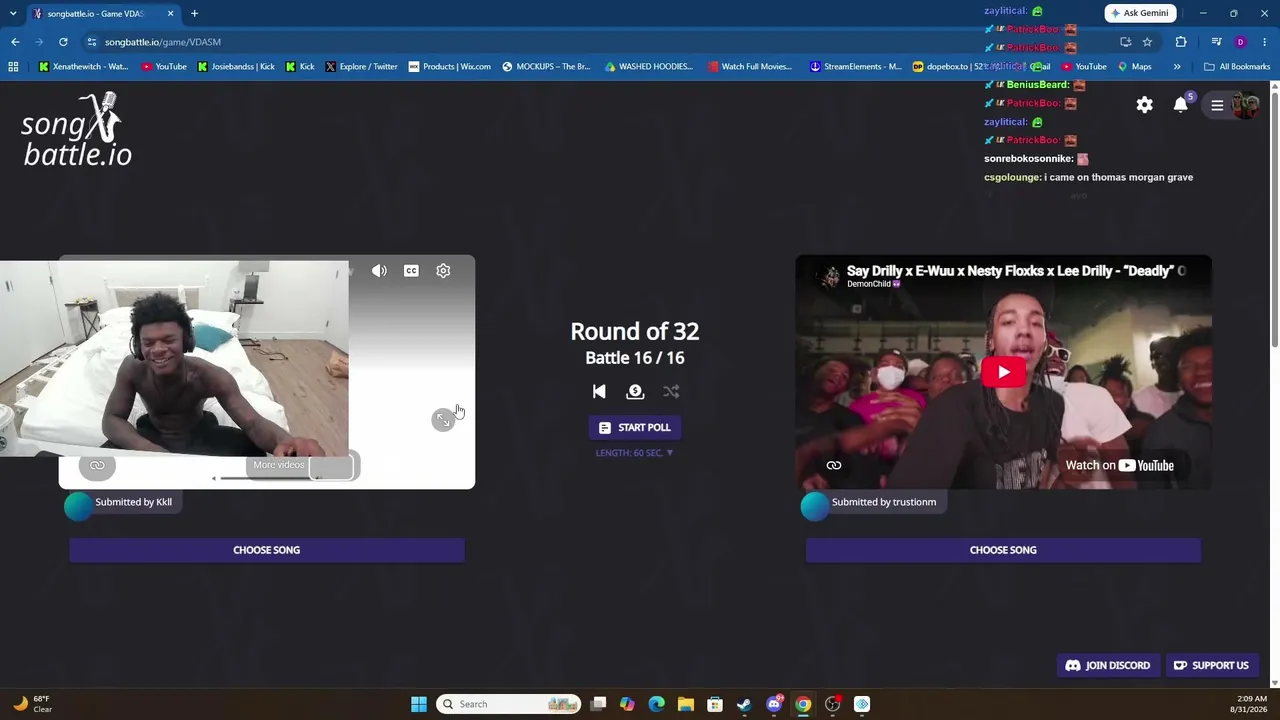Viewport: 1280px width, 720px height.
Task: Click the taskbar Search box
Action: coord(509,704)
